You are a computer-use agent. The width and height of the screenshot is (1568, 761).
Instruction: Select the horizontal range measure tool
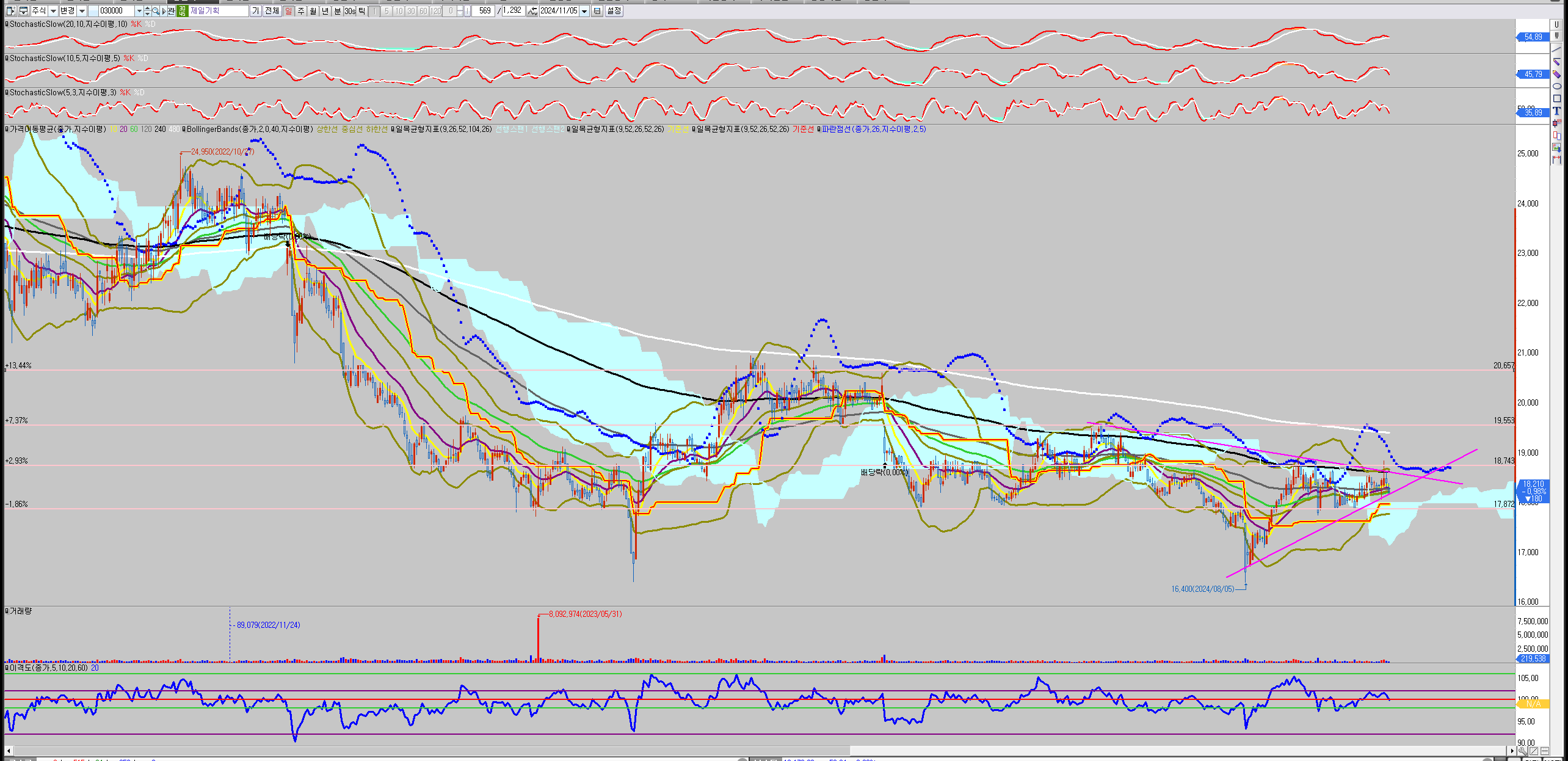[x=1556, y=159]
